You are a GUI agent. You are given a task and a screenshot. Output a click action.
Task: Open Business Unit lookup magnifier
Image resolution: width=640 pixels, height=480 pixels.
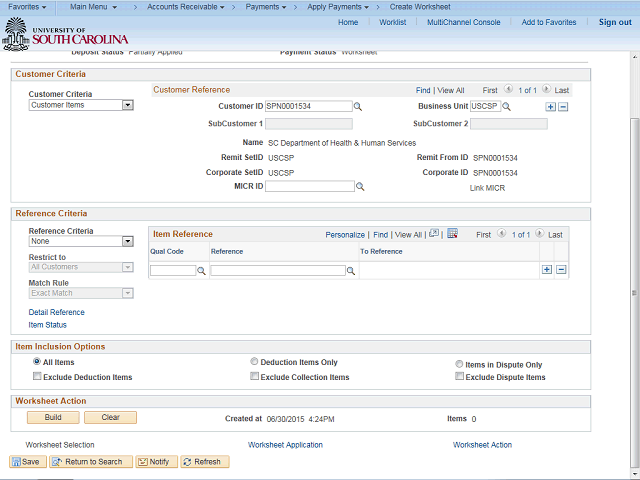[506, 107]
